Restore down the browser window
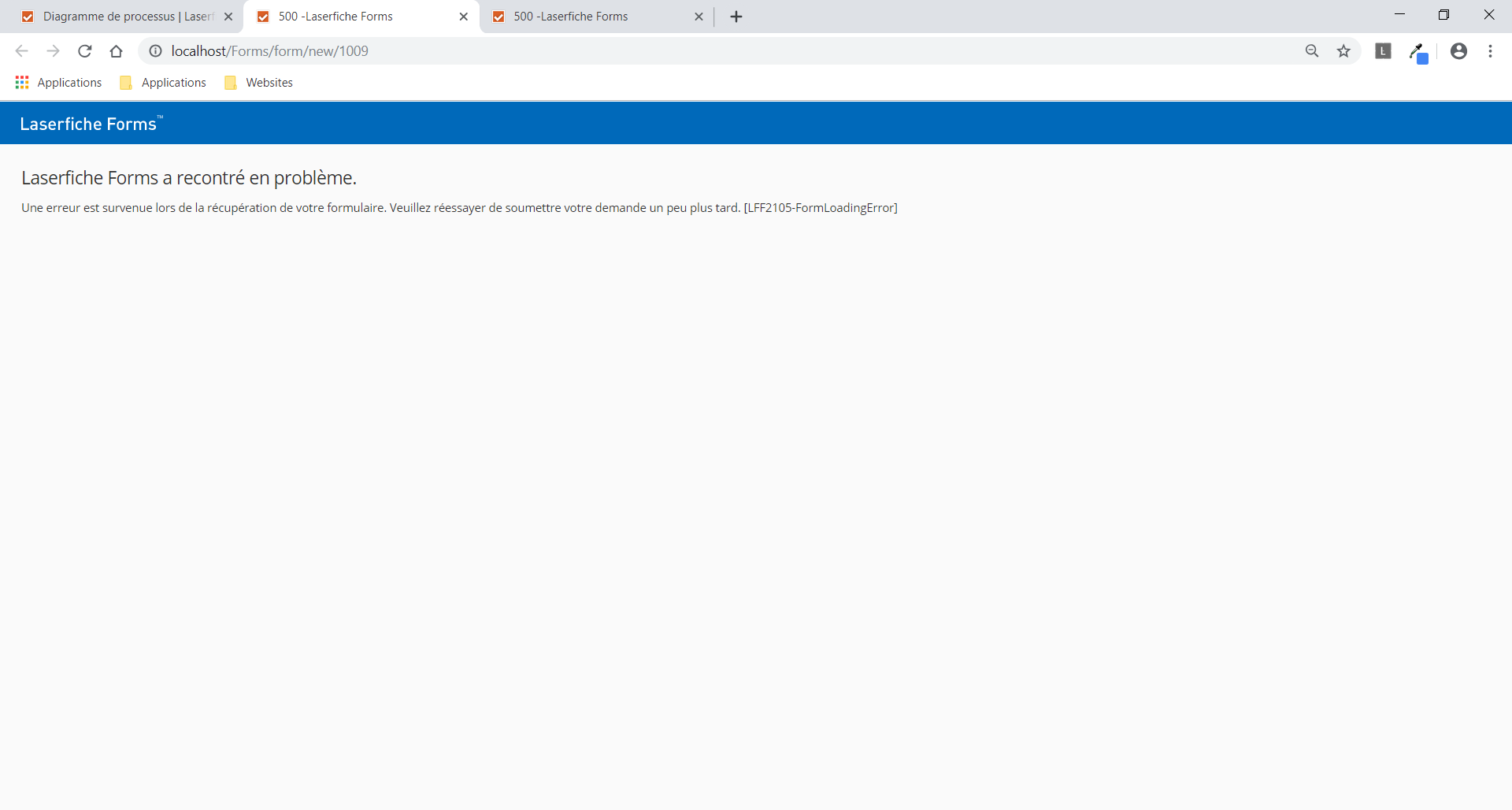1512x810 pixels. (x=1443, y=15)
